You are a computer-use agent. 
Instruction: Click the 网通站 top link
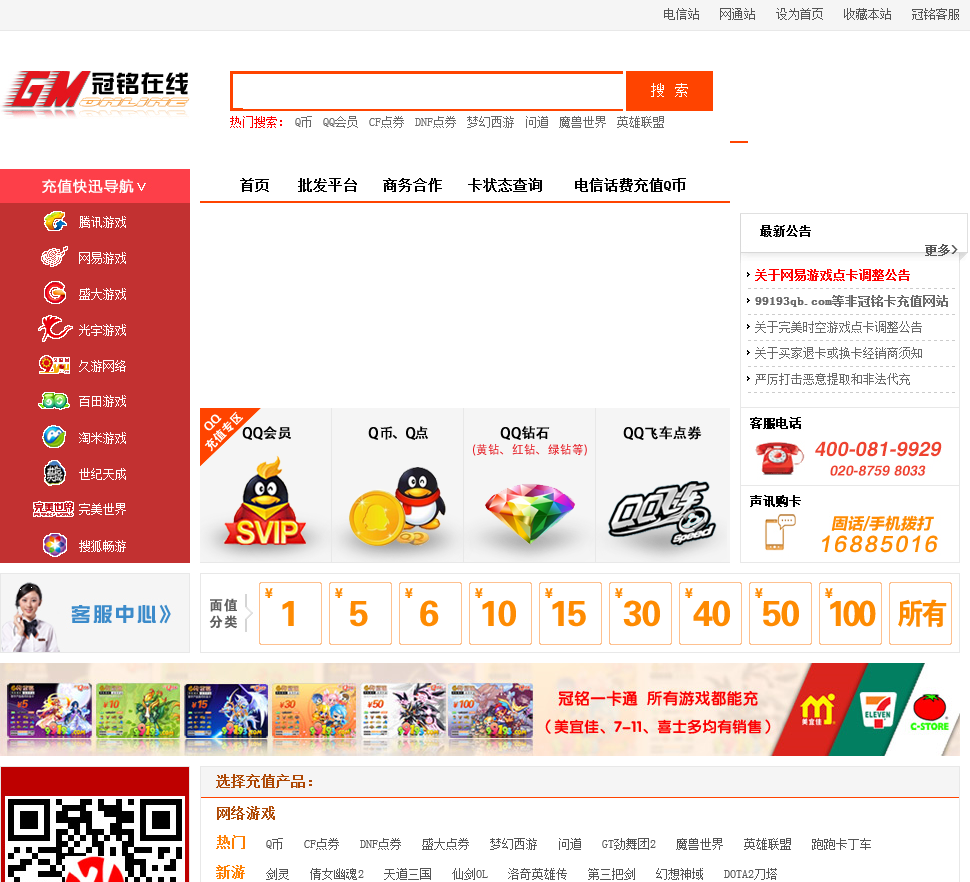737,14
